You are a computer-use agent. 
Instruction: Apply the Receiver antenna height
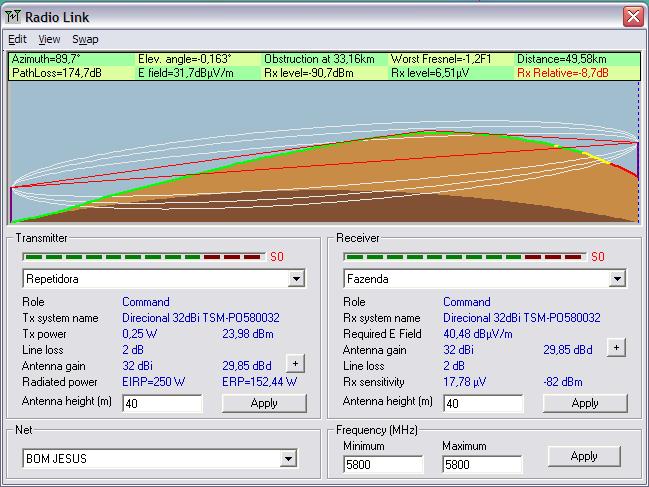click(585, 403)
